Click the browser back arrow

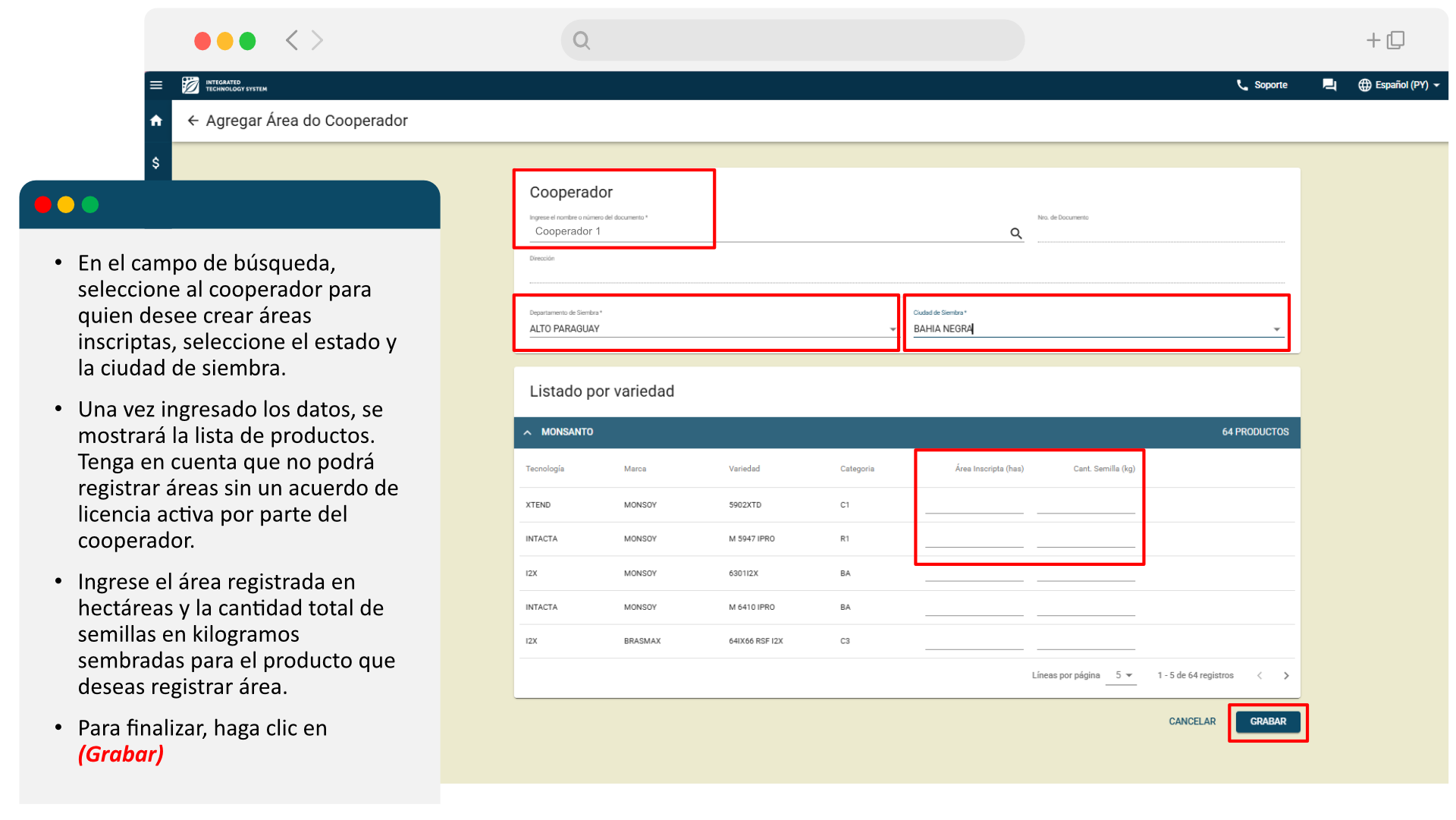coord(292,40)
